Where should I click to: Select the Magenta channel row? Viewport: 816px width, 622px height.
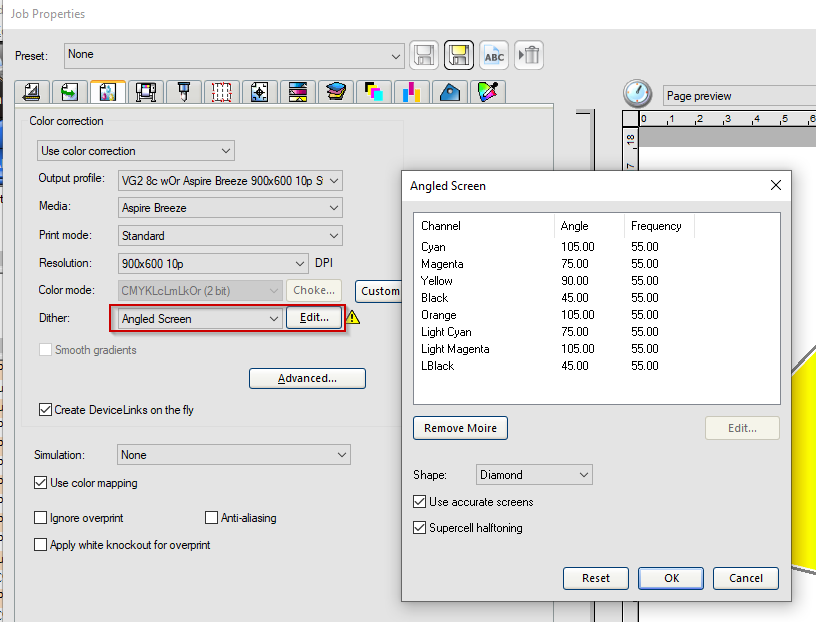[596, 264]
